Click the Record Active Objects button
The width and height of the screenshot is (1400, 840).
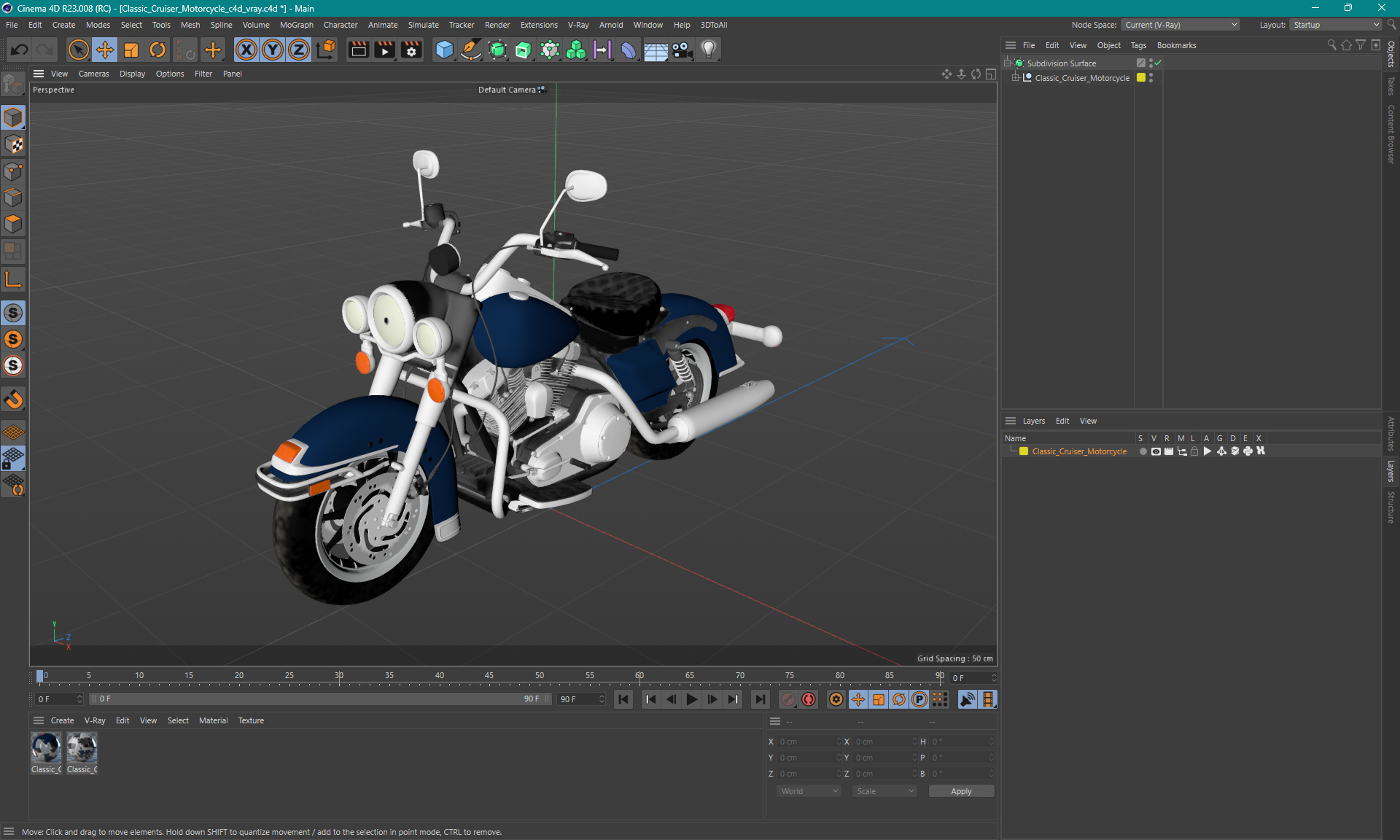pyautogui.click(x=788, y=699)
